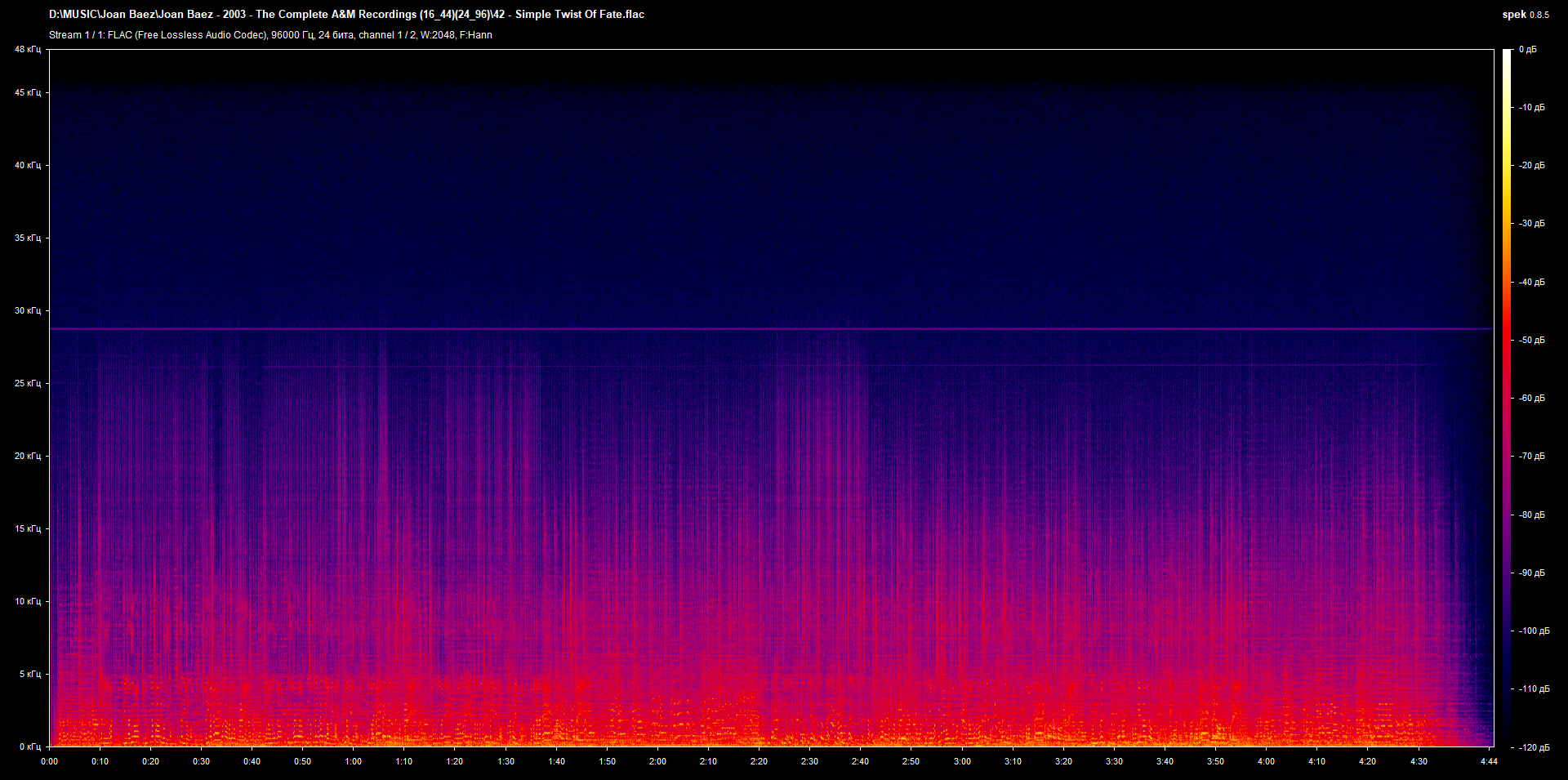Click the 25 кГц frequency label
The width and height of the screenshot is (1568, 780).
(x=27, y=384)
